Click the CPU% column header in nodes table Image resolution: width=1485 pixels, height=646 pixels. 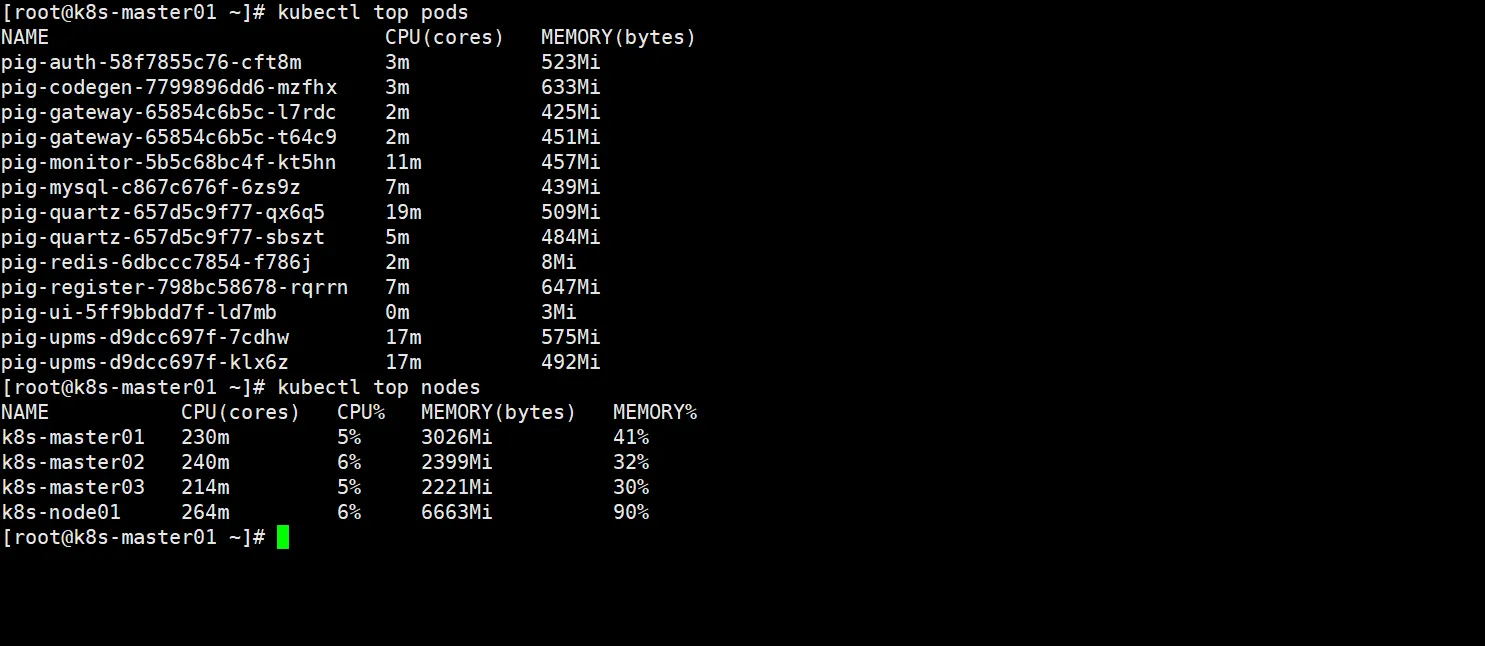361,413
